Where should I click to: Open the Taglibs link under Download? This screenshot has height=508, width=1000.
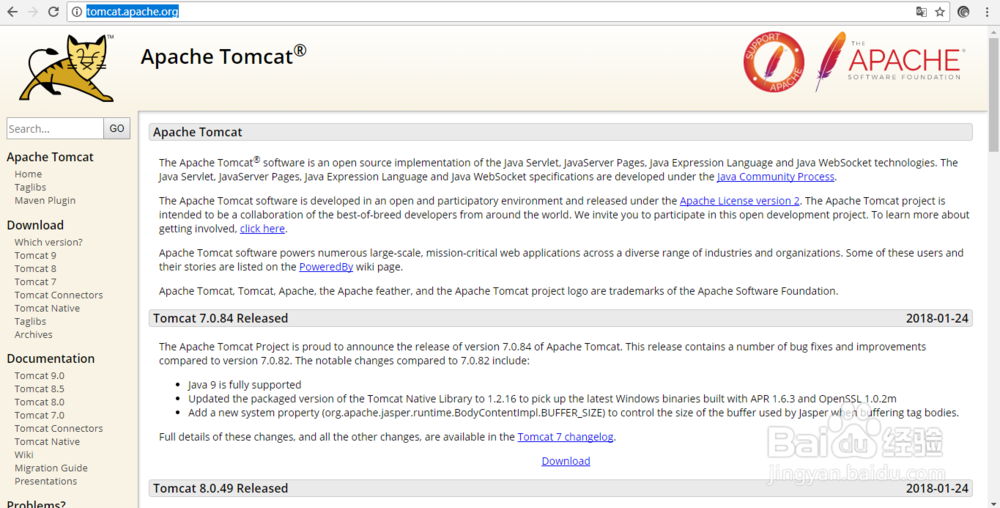pyautogui.click(x=30, y=321)
